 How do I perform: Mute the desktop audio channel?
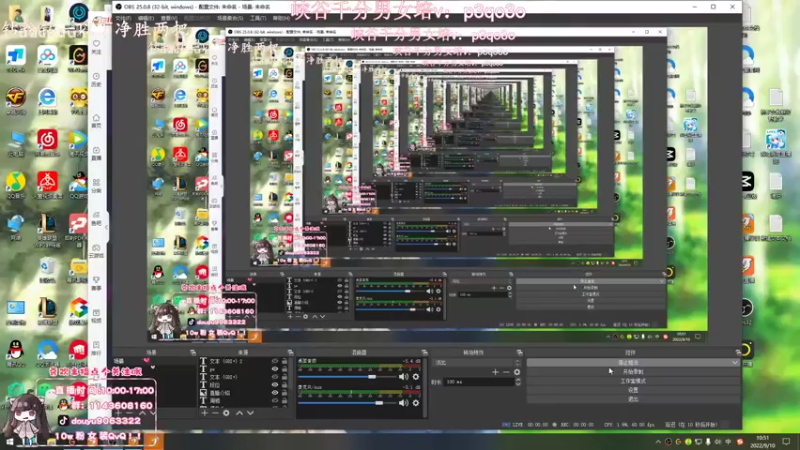[x=404, y=377]
